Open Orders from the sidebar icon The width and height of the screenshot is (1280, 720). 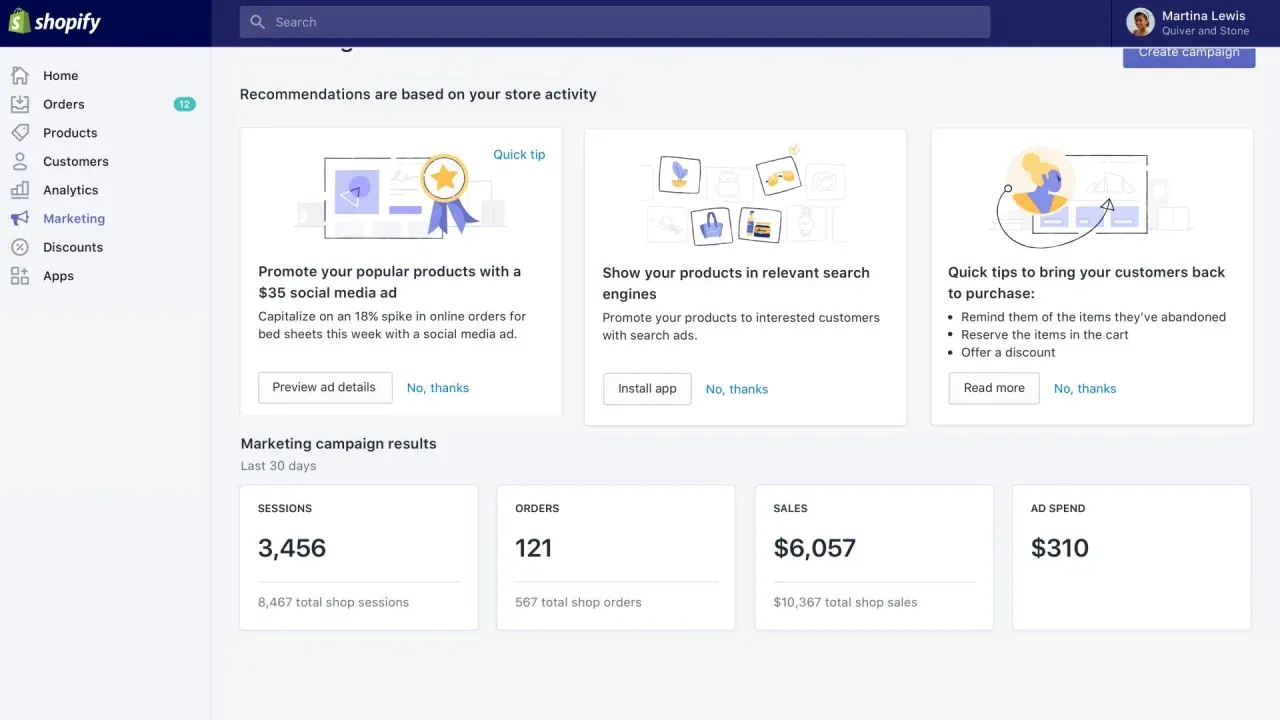(21, 104)
